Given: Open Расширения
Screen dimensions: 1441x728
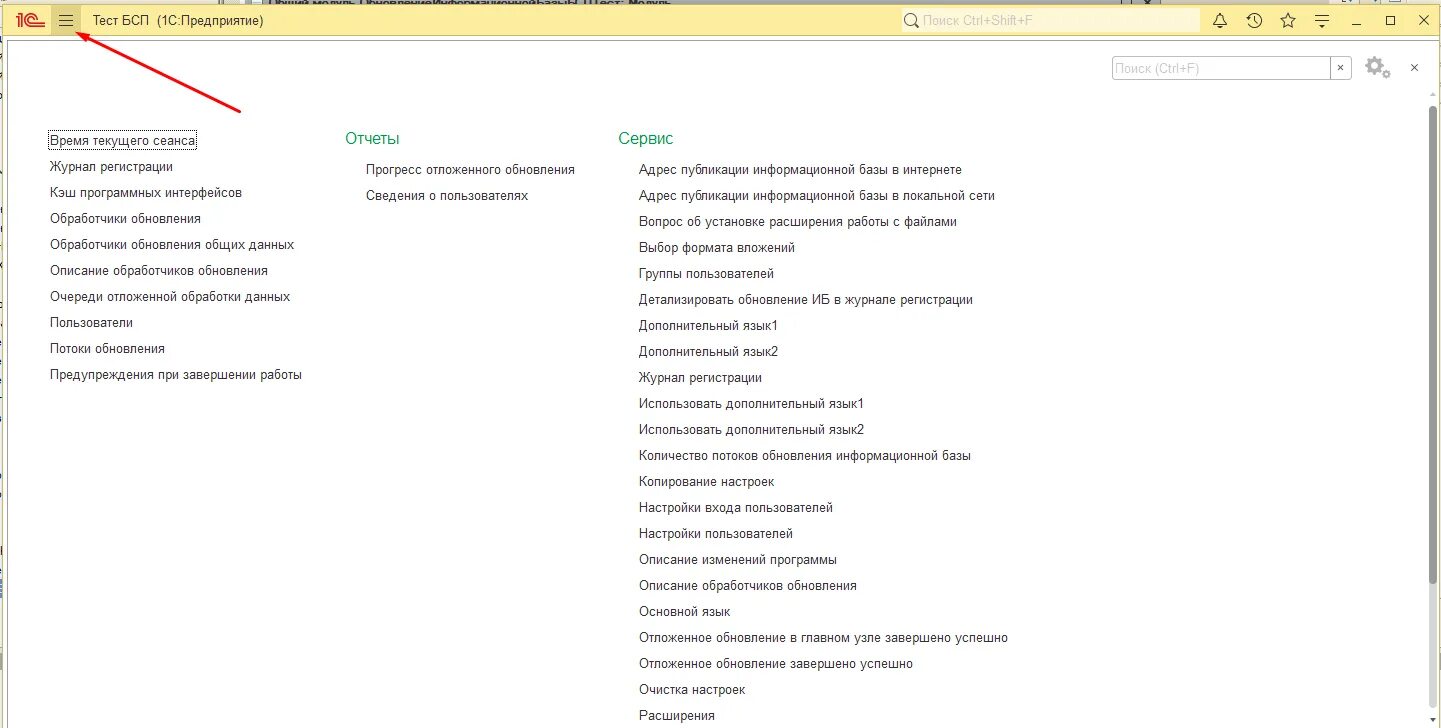Looking at the screenshot, I should click(677, 716).
